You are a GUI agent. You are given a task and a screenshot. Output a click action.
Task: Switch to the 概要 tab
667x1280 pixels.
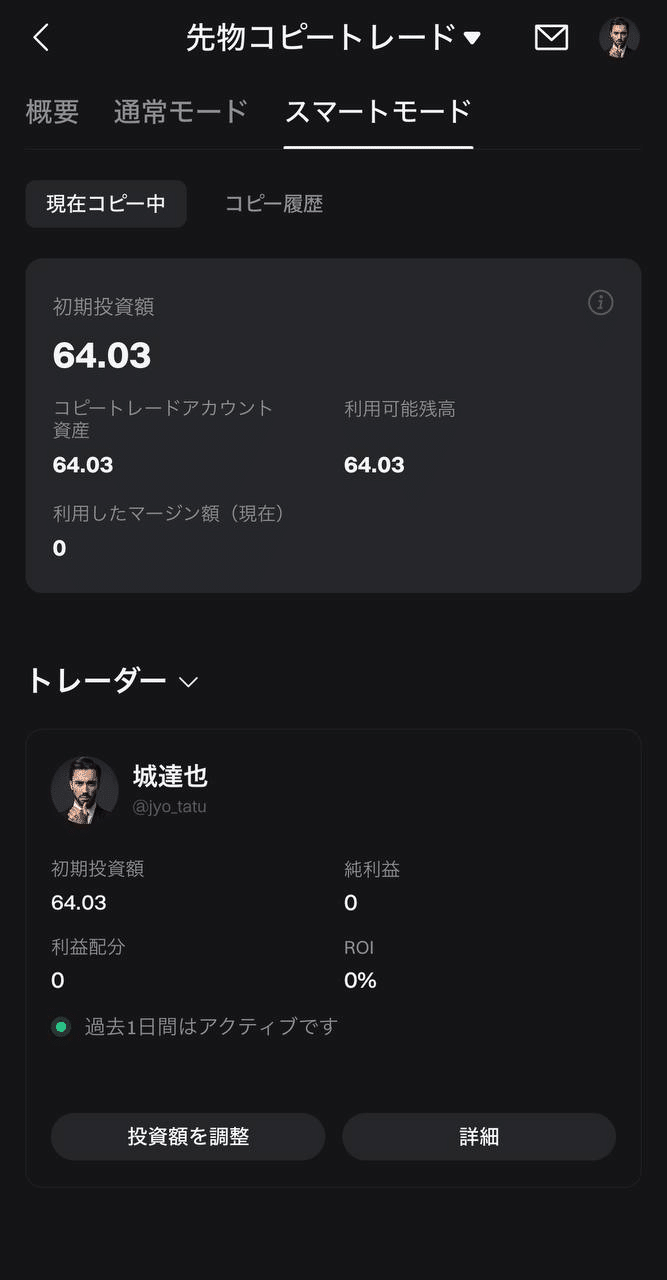click(52, 111)
